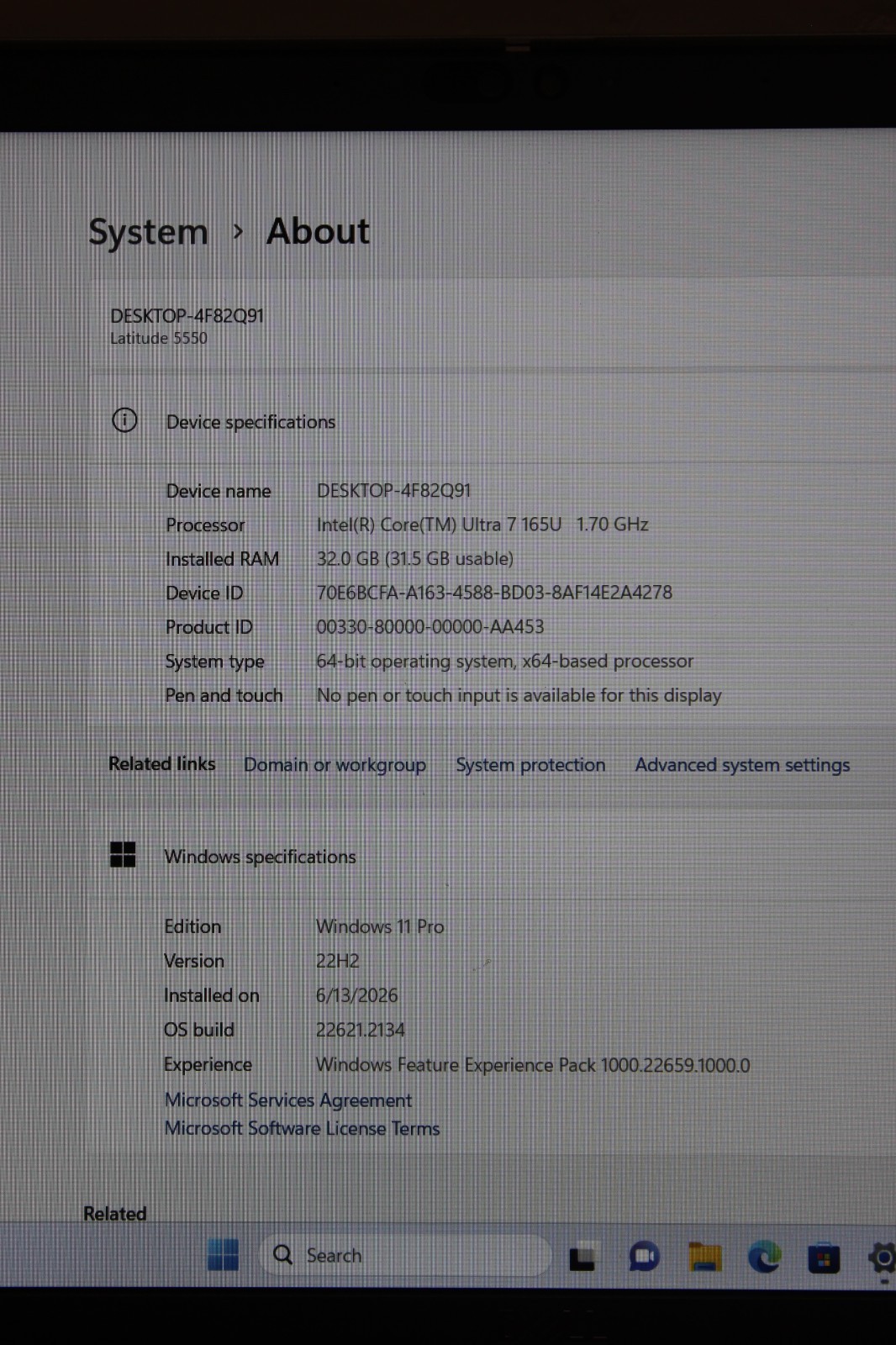This screenshot has width=896, height=1345.
Task: Open Microsoft Services Agreement link
Action: 288,1100
